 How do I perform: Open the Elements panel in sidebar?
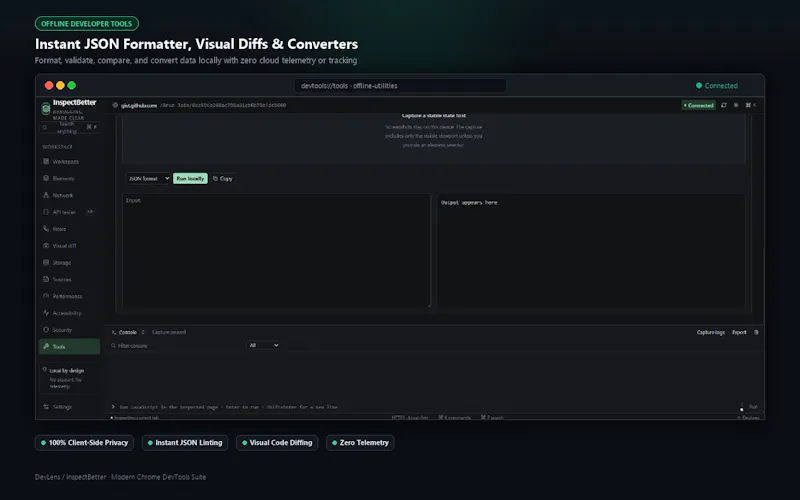(x=69, y=179)
